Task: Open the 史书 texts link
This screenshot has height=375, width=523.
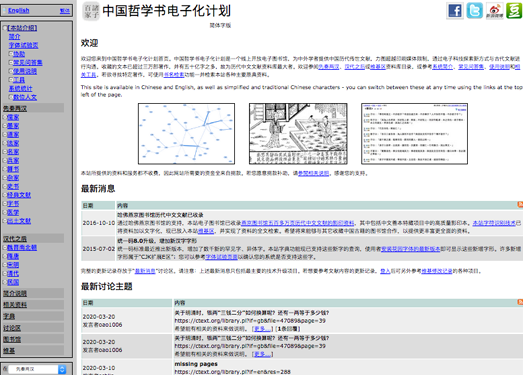Action: (x=13, y=186)
